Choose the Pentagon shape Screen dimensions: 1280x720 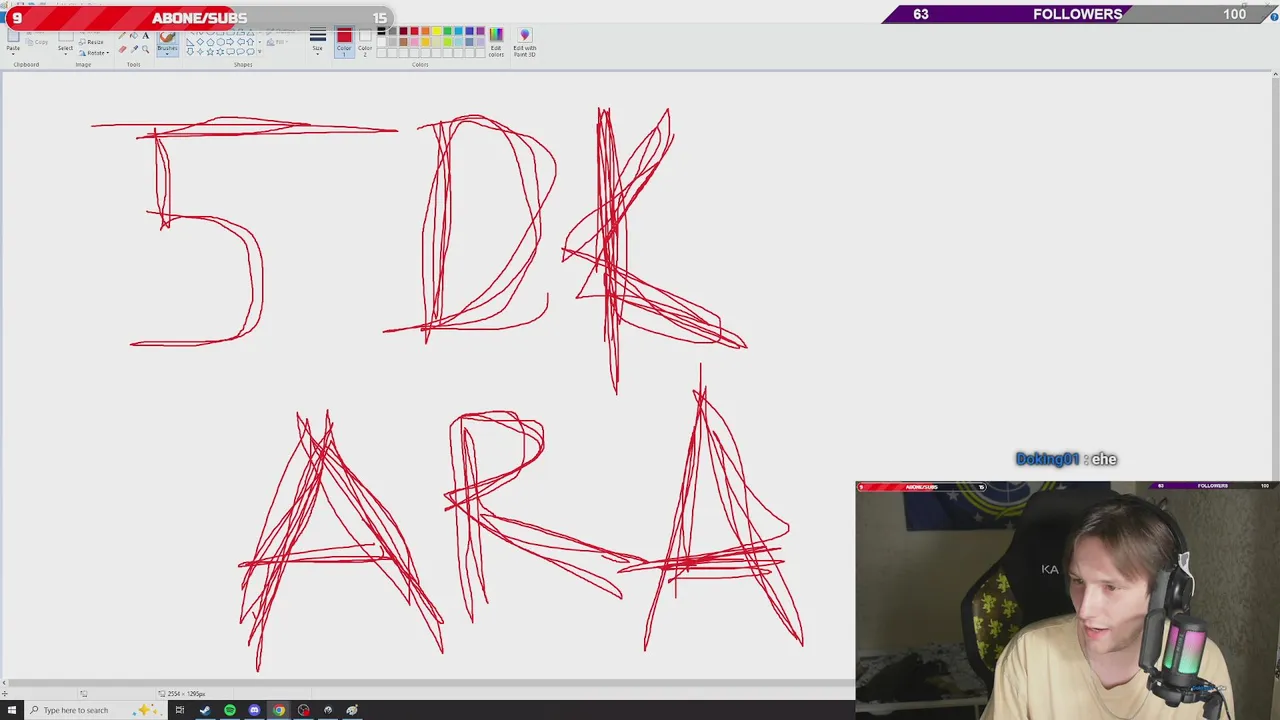point(210,42)
